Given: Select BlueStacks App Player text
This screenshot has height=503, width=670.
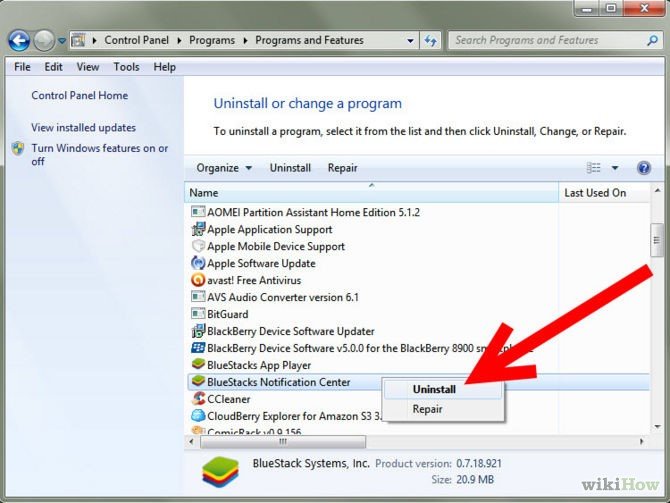Looking at the screenshot, I should click(x=259, y=365).
